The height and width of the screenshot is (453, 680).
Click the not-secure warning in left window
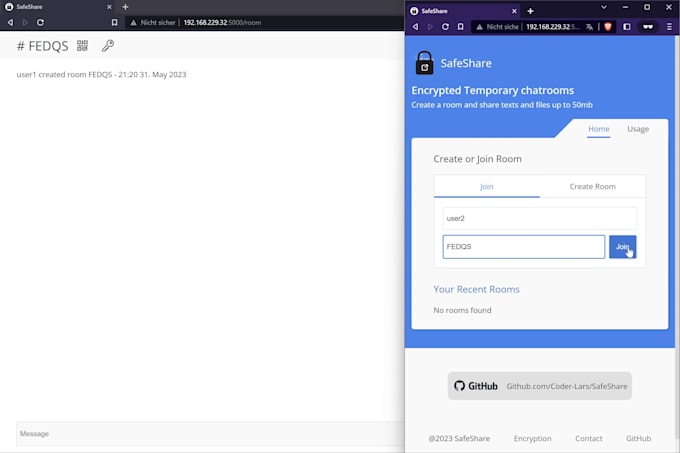click(x=153, y=23)
